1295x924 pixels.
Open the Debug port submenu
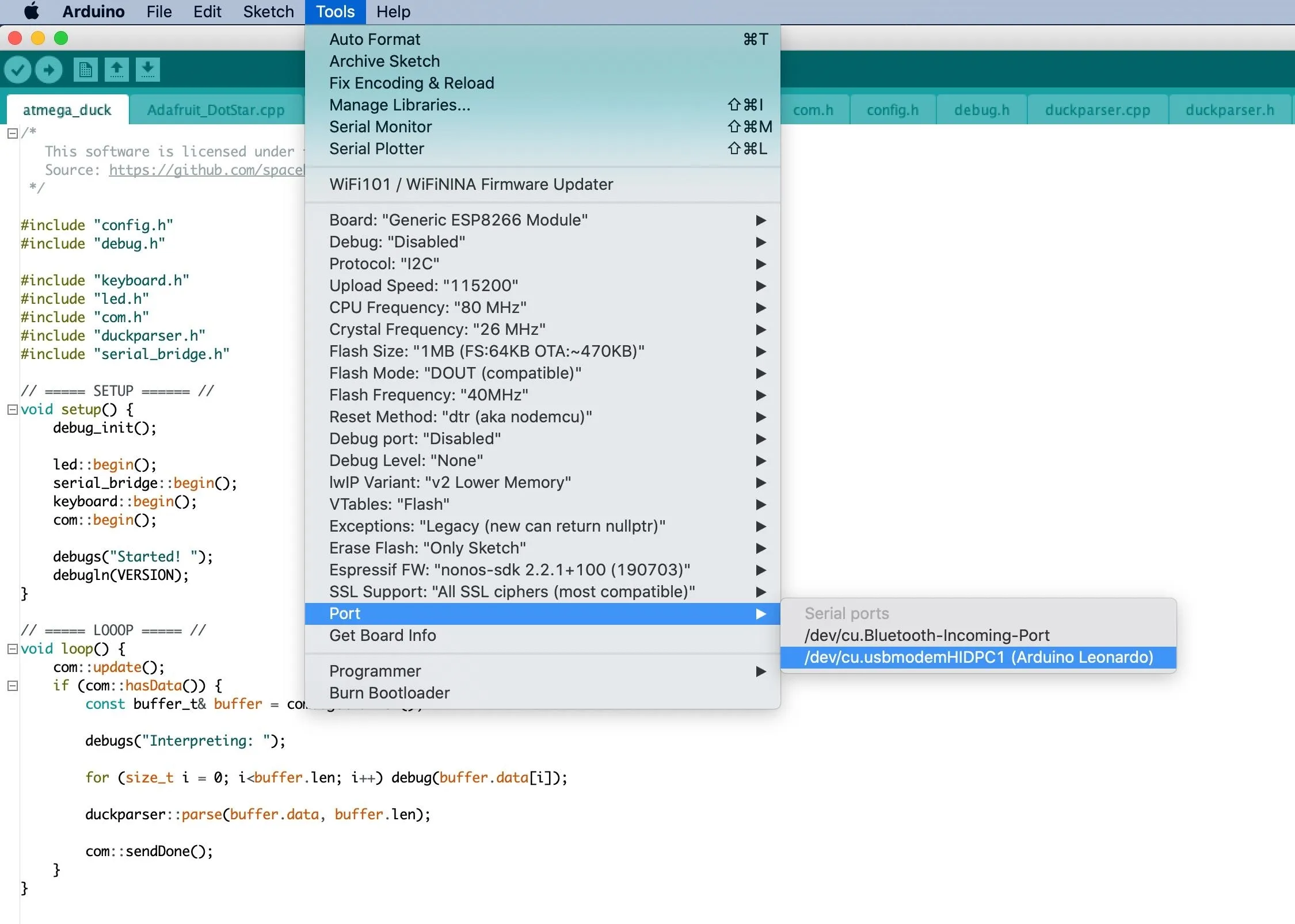pyautogui.click(x=543, y=439)
